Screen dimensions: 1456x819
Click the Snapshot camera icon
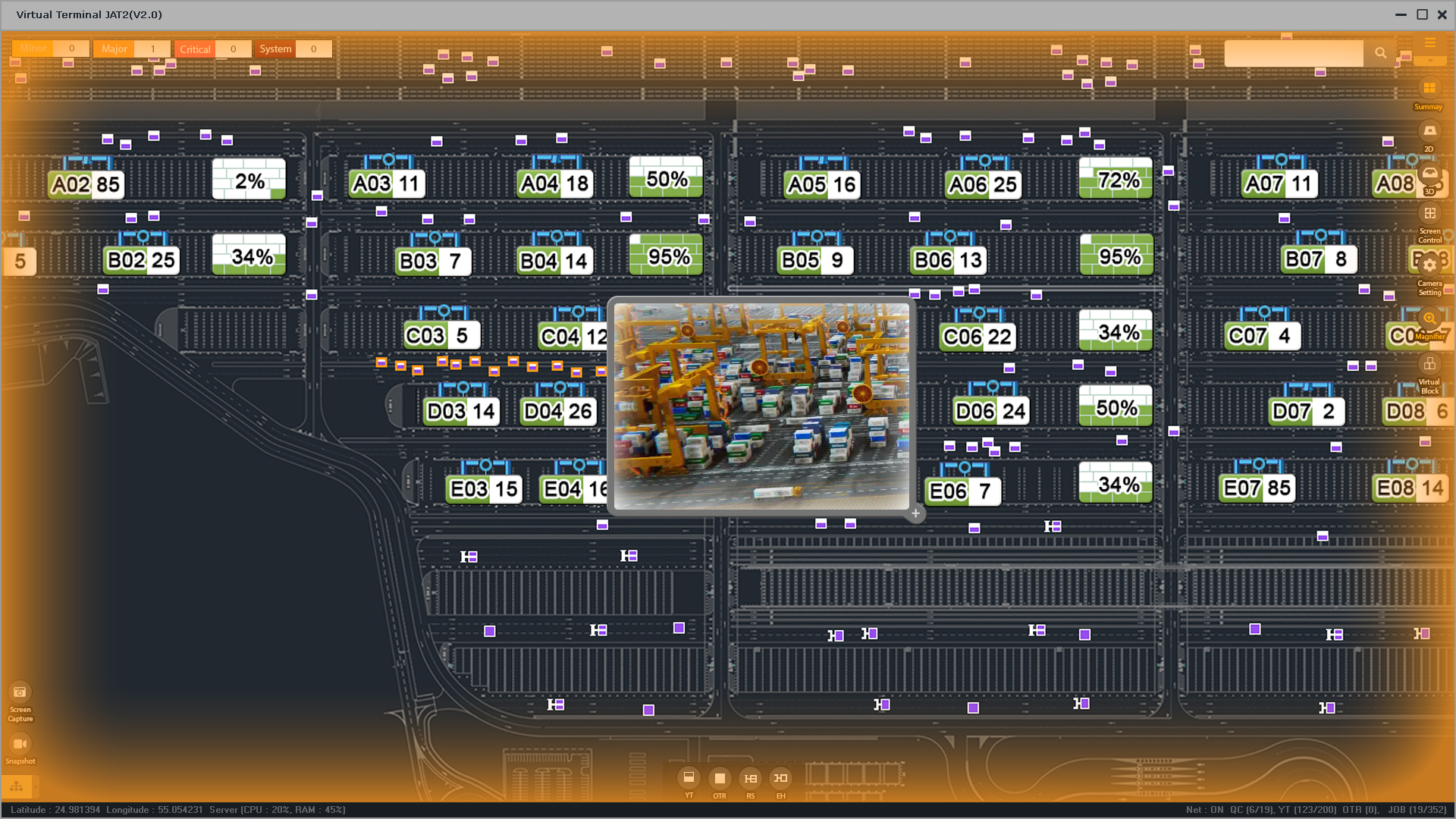(x=20, y=744)
